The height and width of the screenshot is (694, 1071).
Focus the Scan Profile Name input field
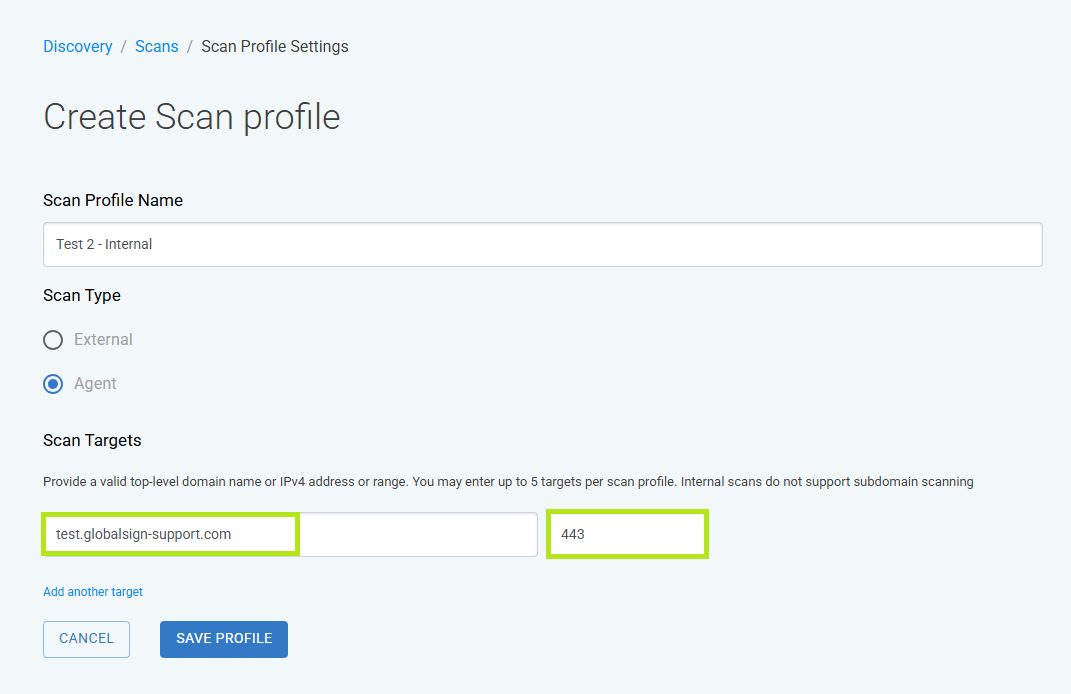(x=542, y=245)
